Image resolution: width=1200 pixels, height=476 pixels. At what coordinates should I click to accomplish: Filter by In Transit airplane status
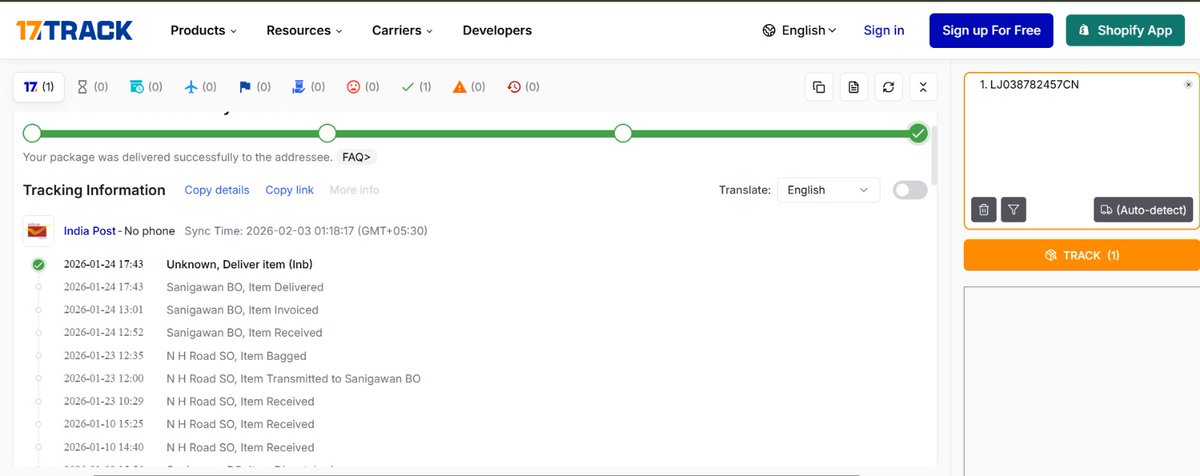(x=200, y=87)
